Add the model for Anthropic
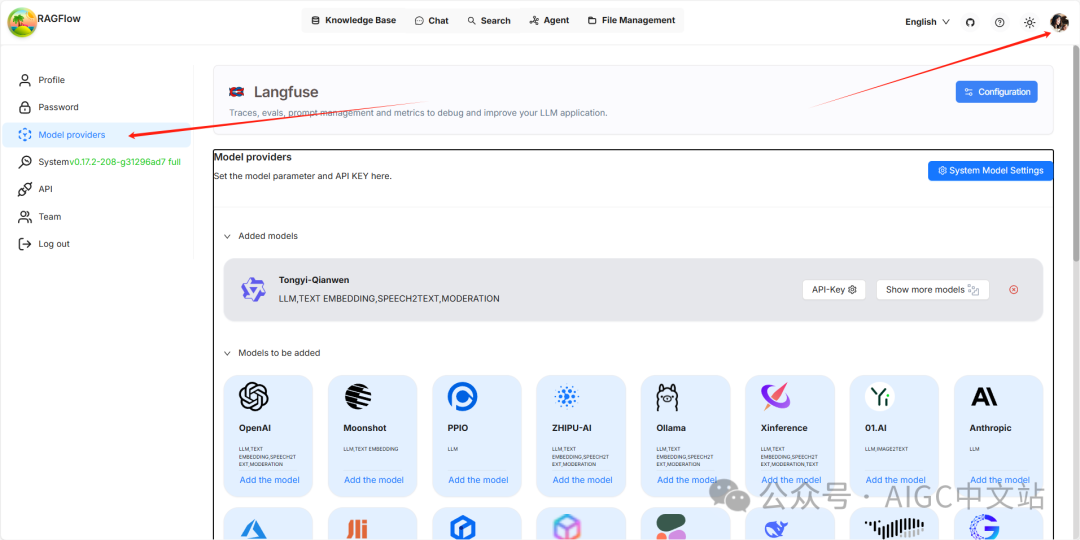1080x540 pixels. 999,480
